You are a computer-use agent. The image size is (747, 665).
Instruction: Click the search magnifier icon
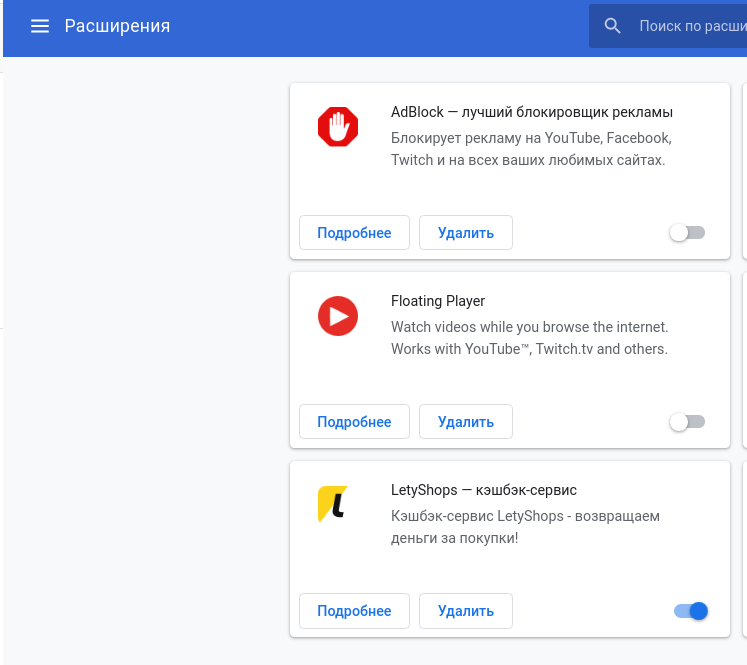[612, 26]
